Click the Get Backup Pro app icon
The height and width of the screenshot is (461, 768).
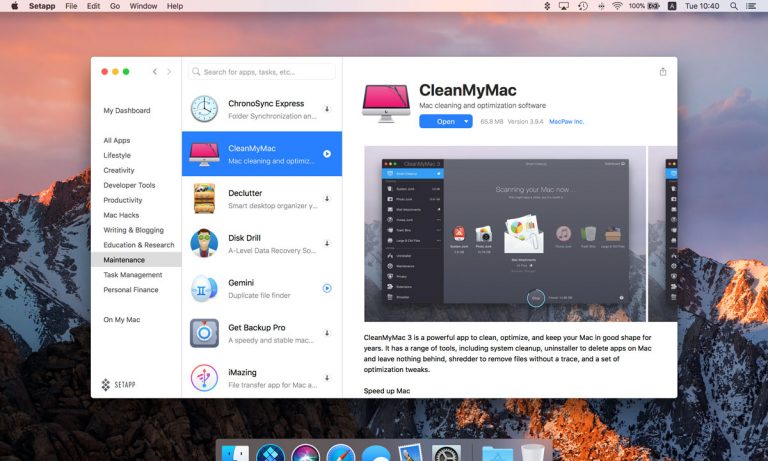204,333
